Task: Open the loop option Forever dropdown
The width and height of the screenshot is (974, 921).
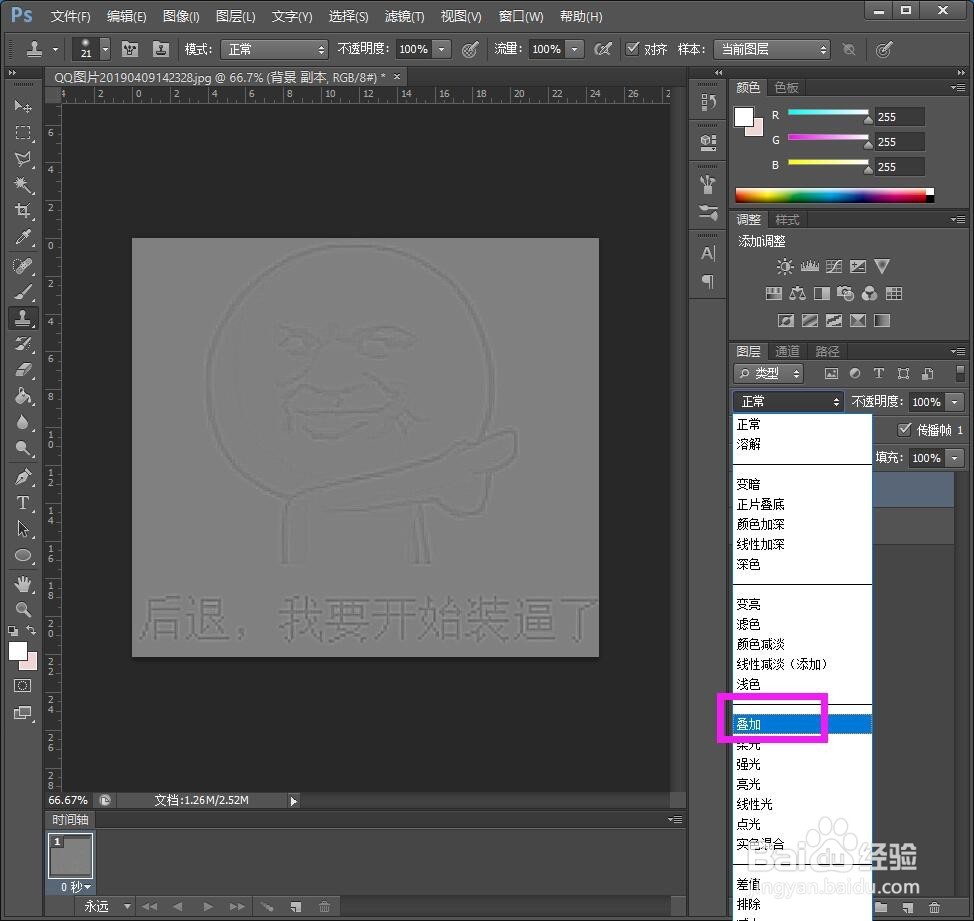Action: pyautogui.click(x=107, y=907)
